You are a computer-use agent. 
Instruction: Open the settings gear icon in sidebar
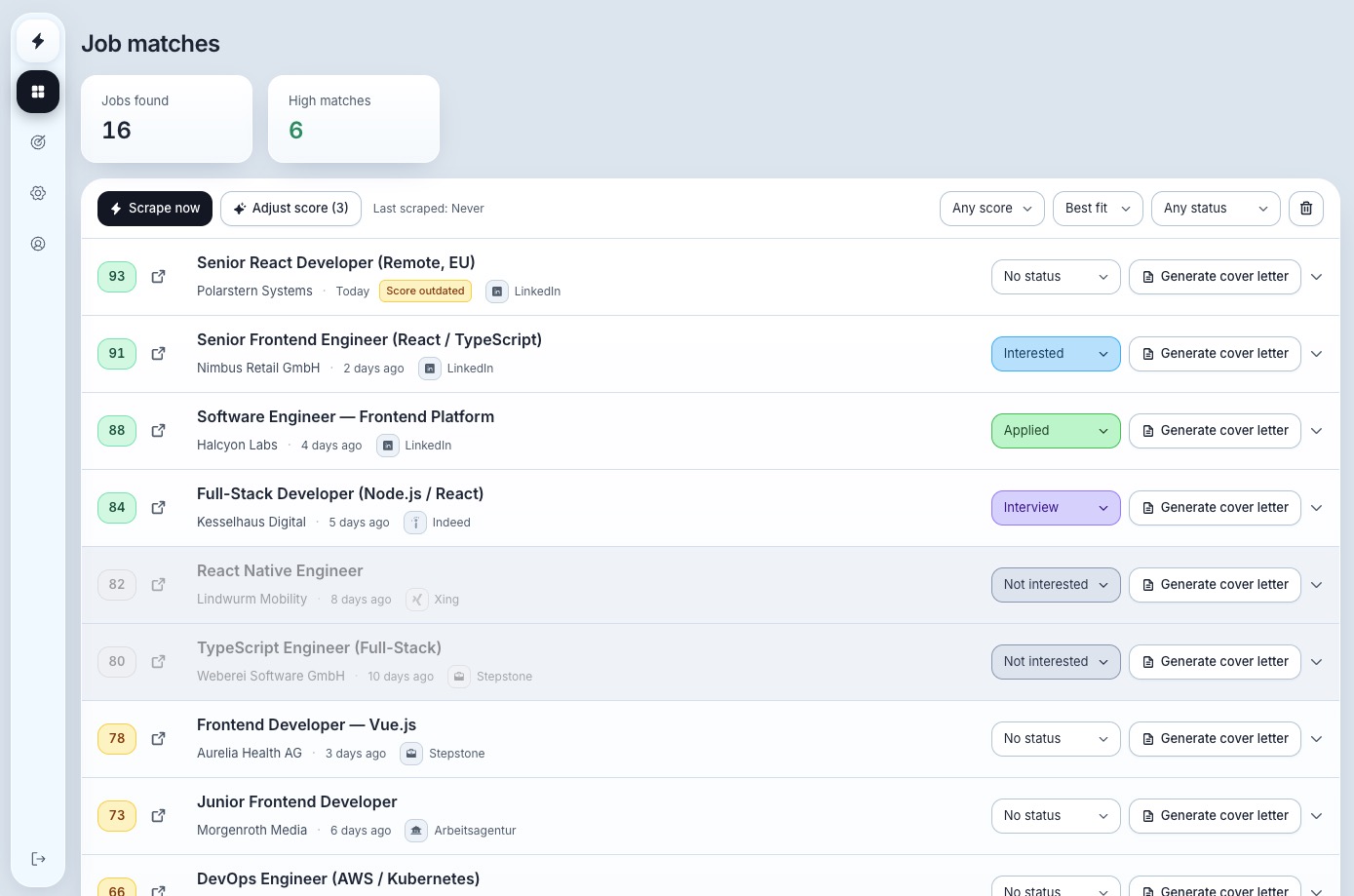coord(38,193)
